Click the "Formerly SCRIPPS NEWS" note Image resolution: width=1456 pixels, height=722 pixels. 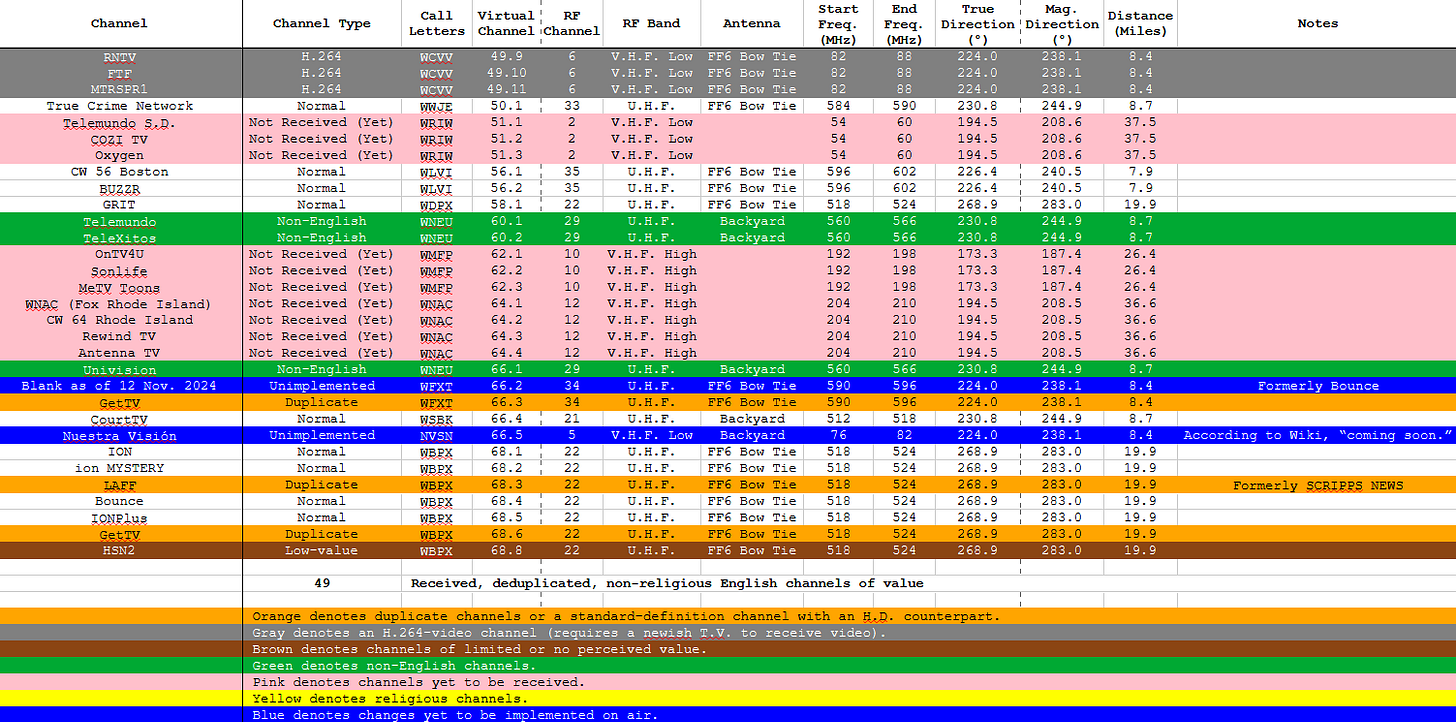[1317, 485]
